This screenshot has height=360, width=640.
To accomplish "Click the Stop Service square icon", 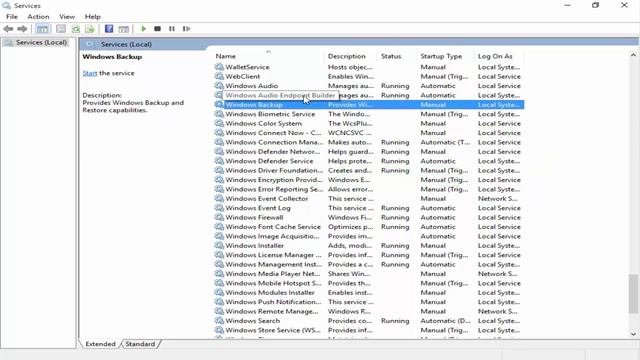I will click(157, 29).
